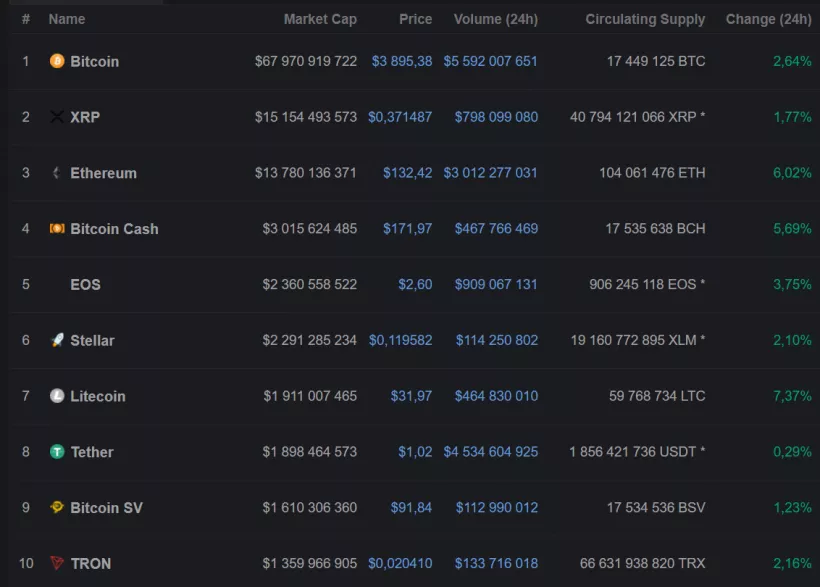
Task: Click the XRP logo icon
Action: pos(57,117)
